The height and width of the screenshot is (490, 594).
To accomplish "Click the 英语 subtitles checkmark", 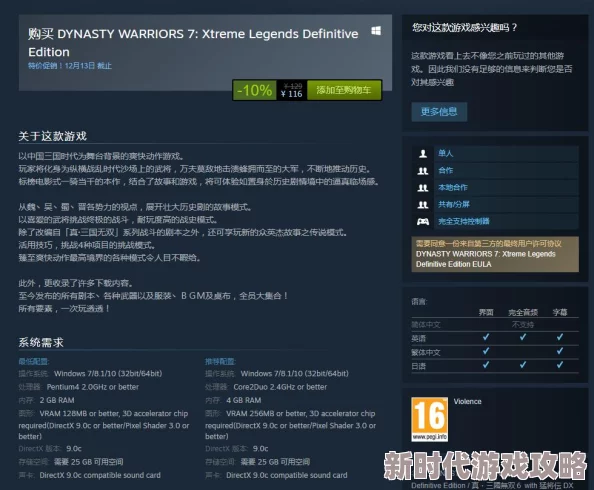I will (x=560, y=337).
